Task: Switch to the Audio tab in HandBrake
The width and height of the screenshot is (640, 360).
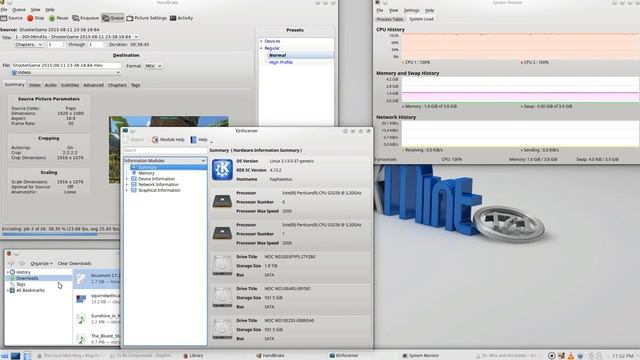Action: tap(51, 85)
